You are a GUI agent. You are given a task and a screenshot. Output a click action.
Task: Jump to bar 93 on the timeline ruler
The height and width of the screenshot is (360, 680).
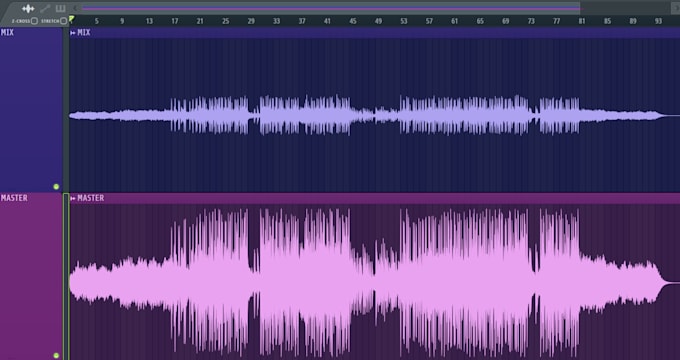658,21
